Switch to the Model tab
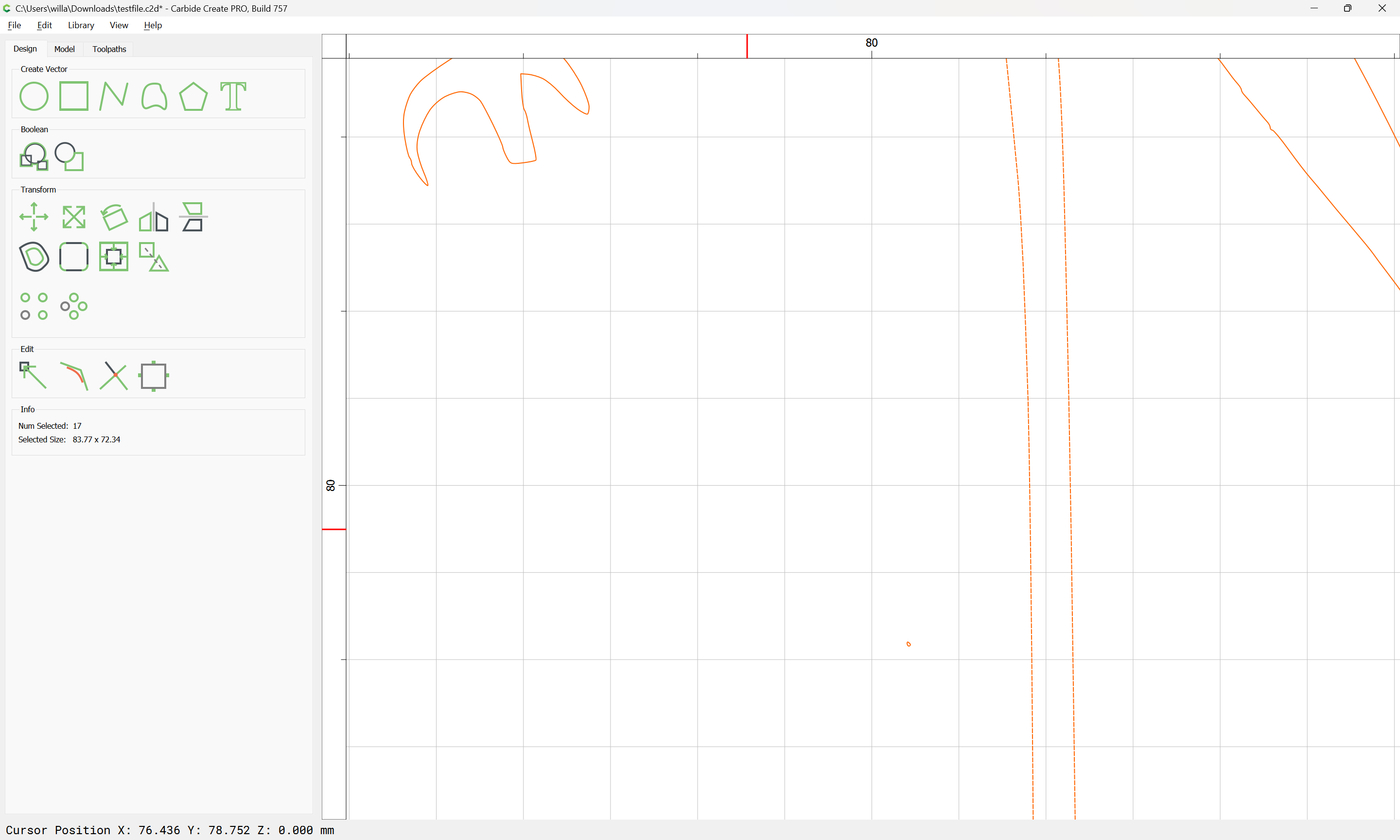Image resolution: width=1400 pixels, height=840 pixels. [x=65, y=49]
